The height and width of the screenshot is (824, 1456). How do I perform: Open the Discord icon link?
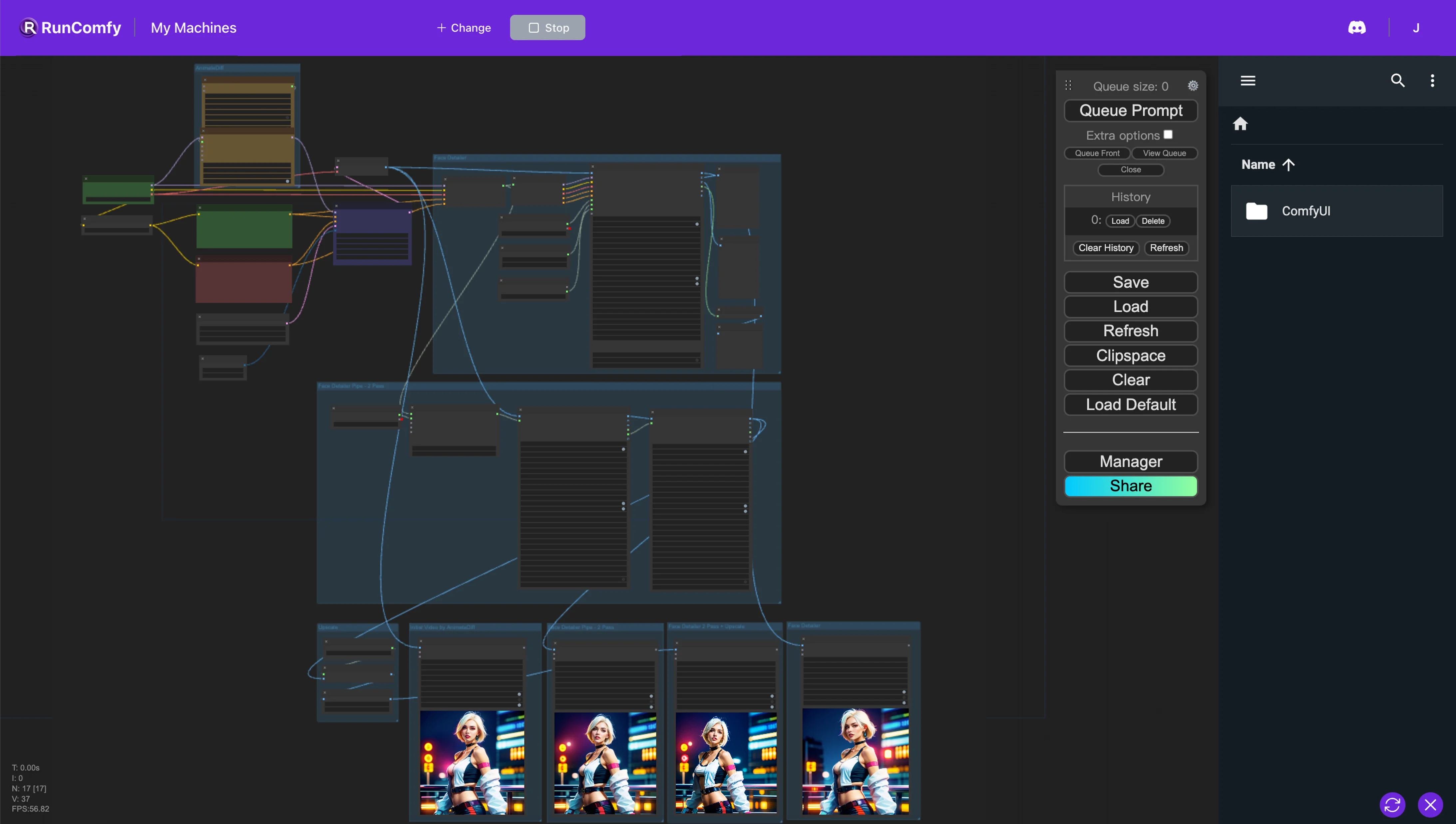coord(1356,28)
